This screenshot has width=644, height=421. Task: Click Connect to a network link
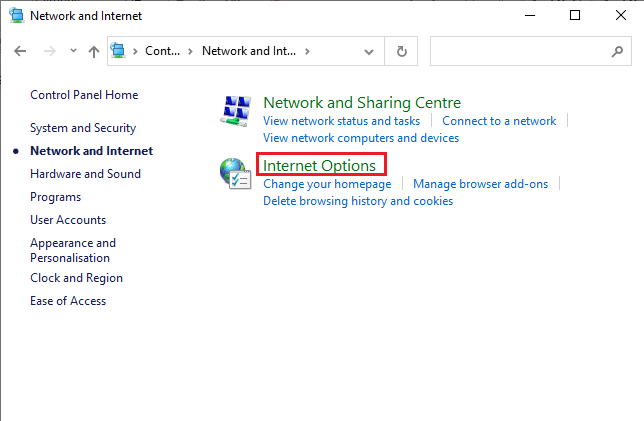[499, 121]
